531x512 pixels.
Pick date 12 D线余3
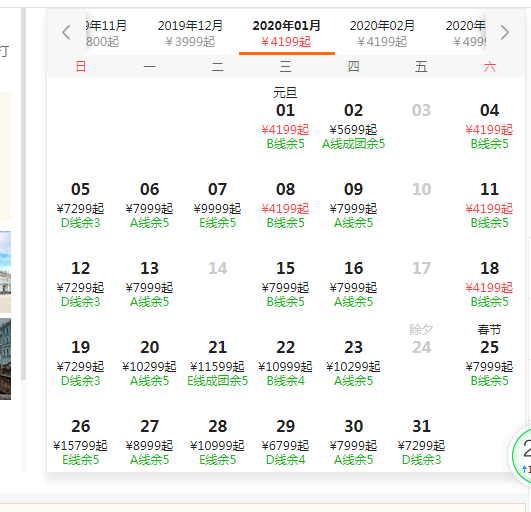tap(81, 284)
